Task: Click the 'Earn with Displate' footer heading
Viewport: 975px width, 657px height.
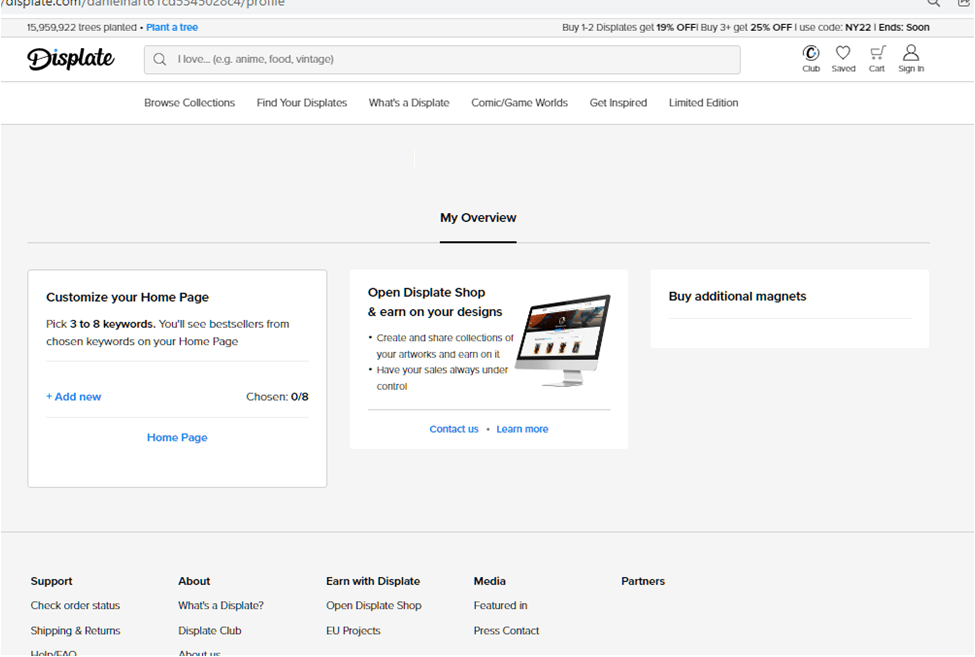Action: coord(373,581)
